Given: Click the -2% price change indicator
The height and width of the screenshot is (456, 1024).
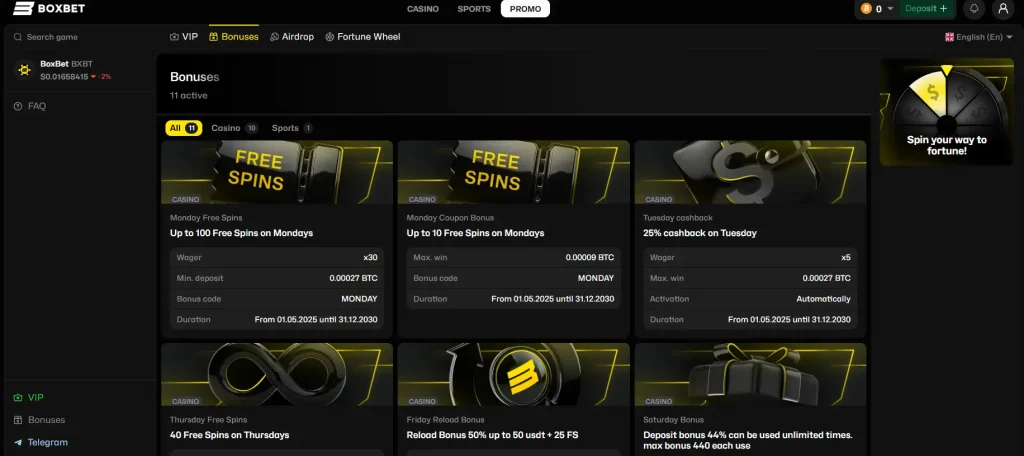Looking at the screenshot, I should tap(101, 76).
